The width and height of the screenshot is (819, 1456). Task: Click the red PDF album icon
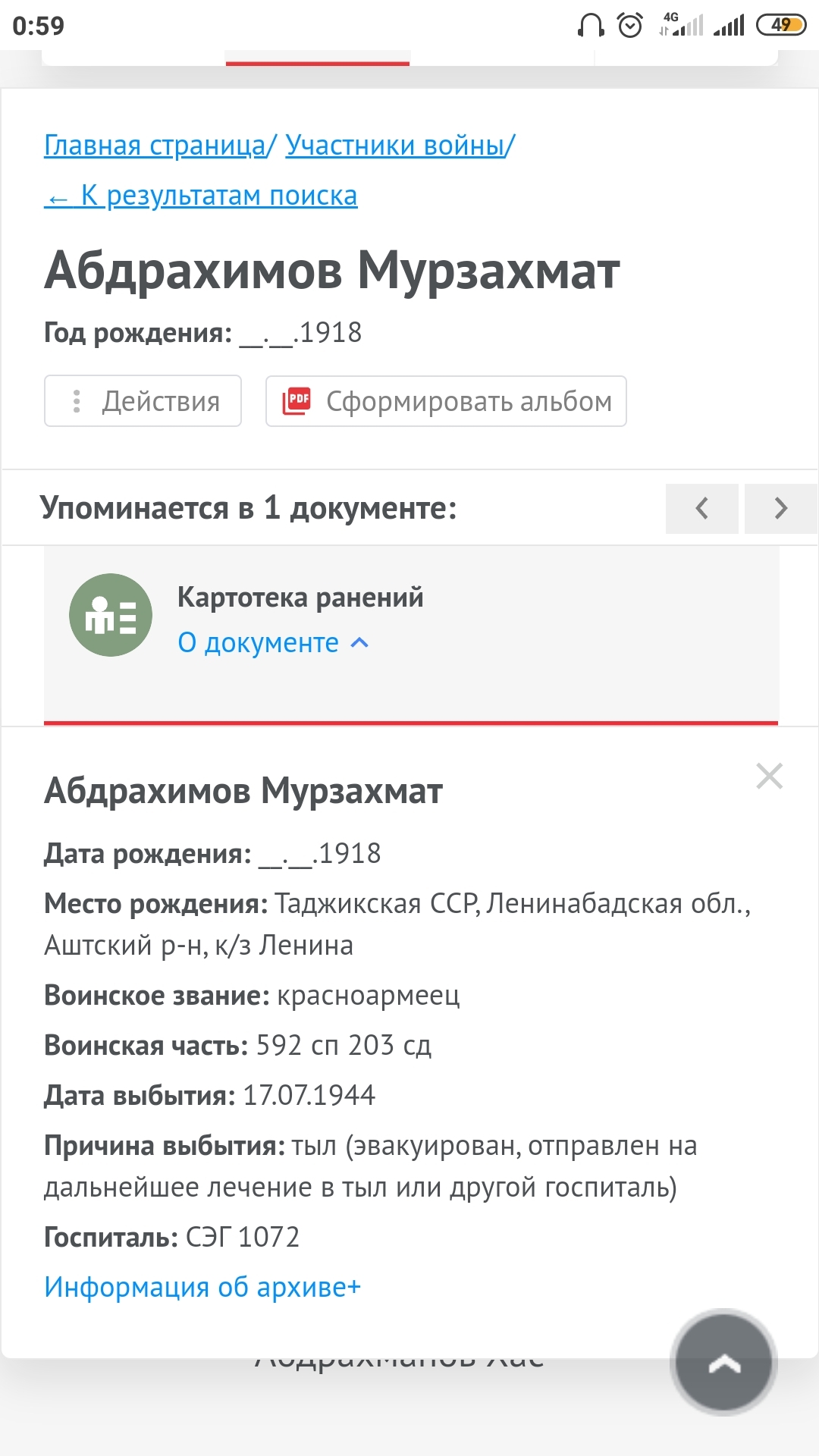[297, 400]
